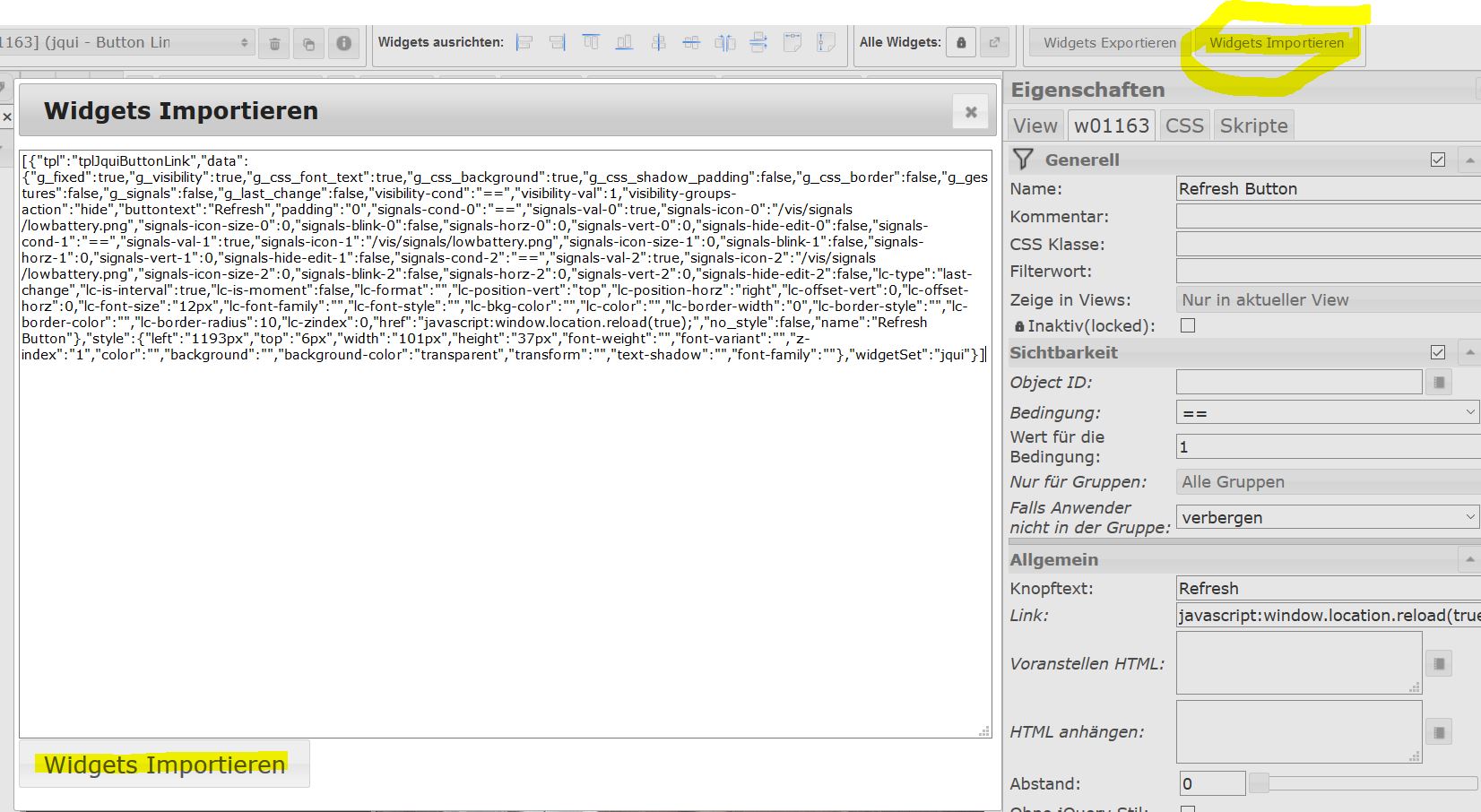Image resolution: width=1481 pixels, height=812 pixels.
Task: Open editor icon beside HTML anhängen
Action: pyautogui.click(x=1439, y=732)
